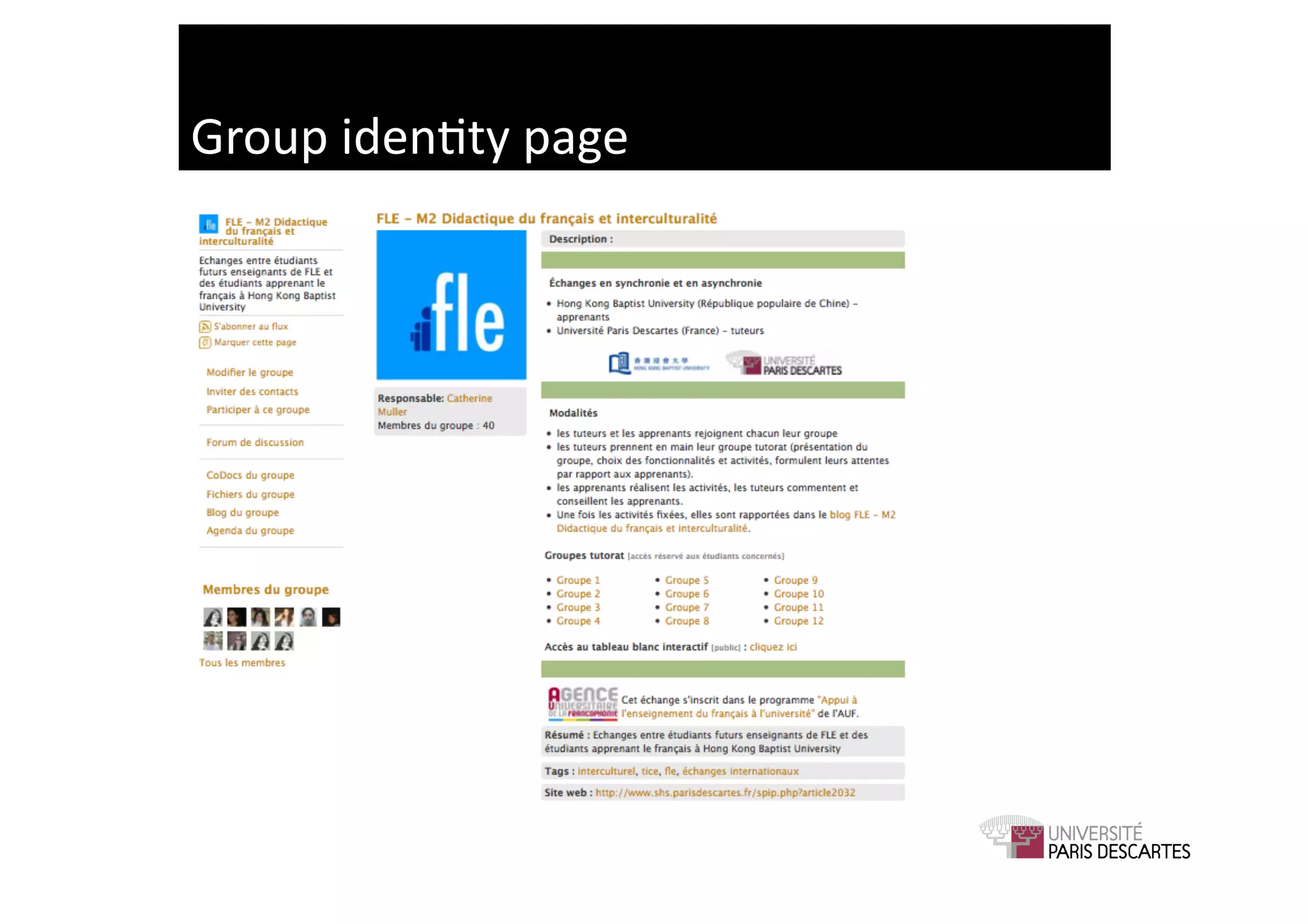Click the small fle group icon in sidebar
This screenshot has width=1308, height=924.
pyautogui.click(x=208, y=224)
